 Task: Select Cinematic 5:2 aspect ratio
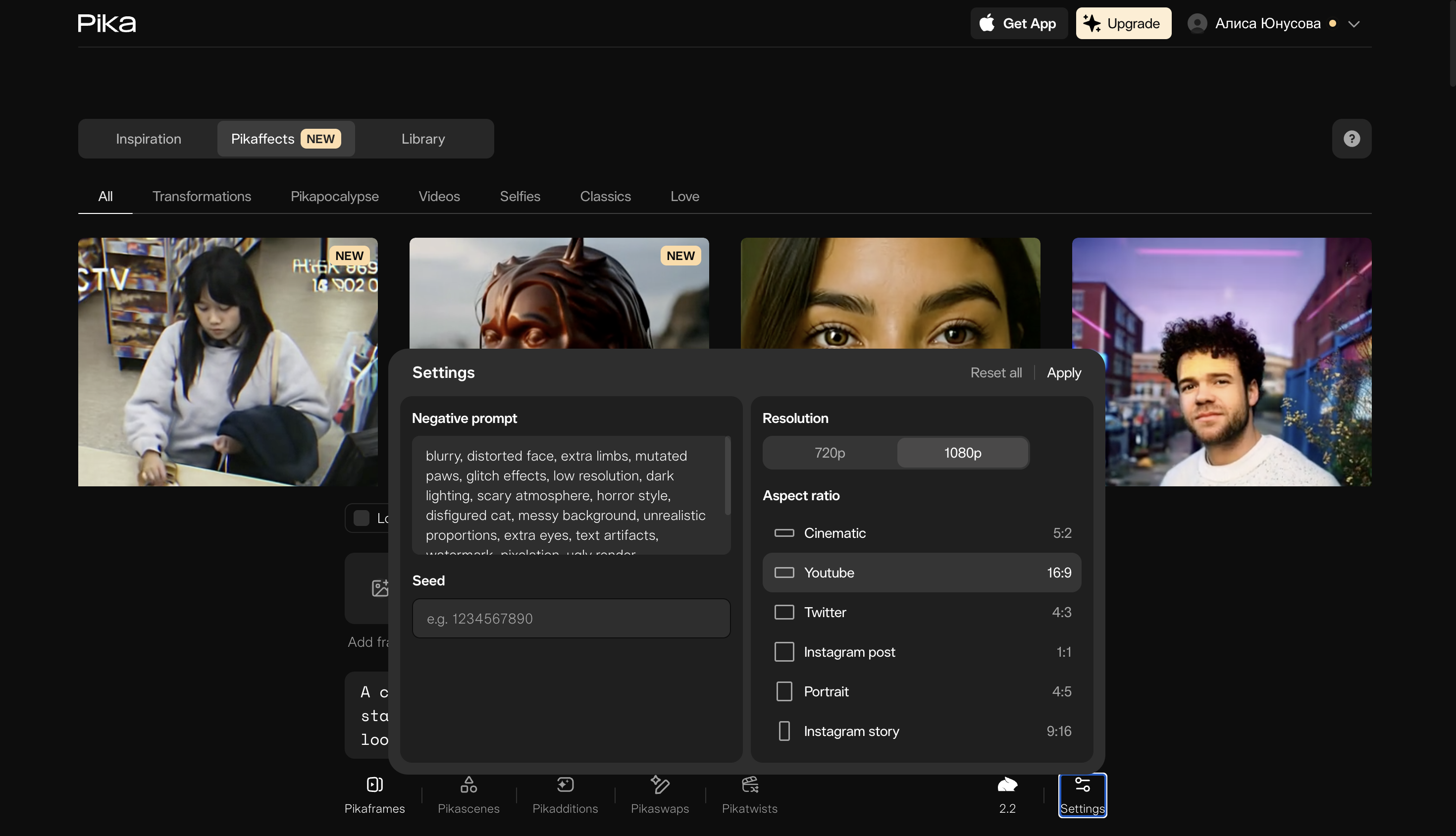[x=922, y=533]
